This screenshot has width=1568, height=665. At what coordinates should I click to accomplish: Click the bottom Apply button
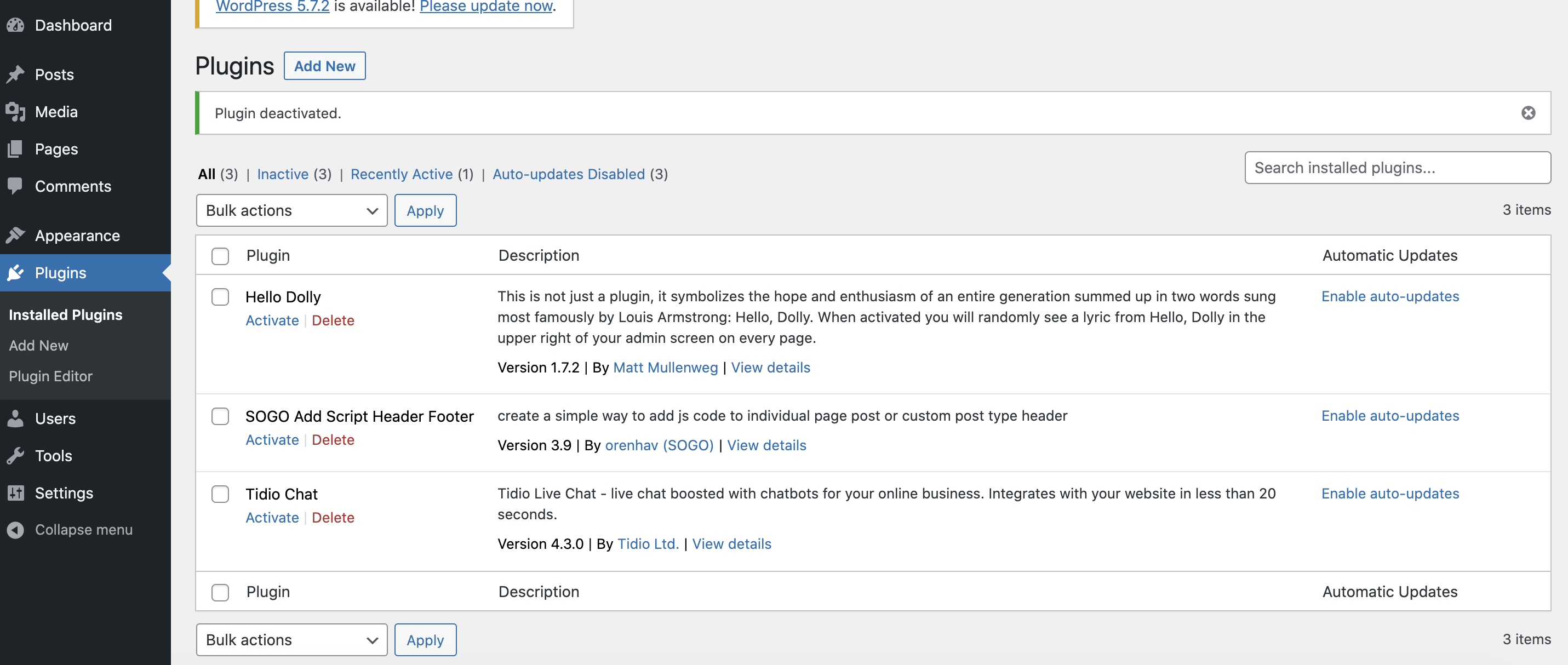[x=425, y=640]
